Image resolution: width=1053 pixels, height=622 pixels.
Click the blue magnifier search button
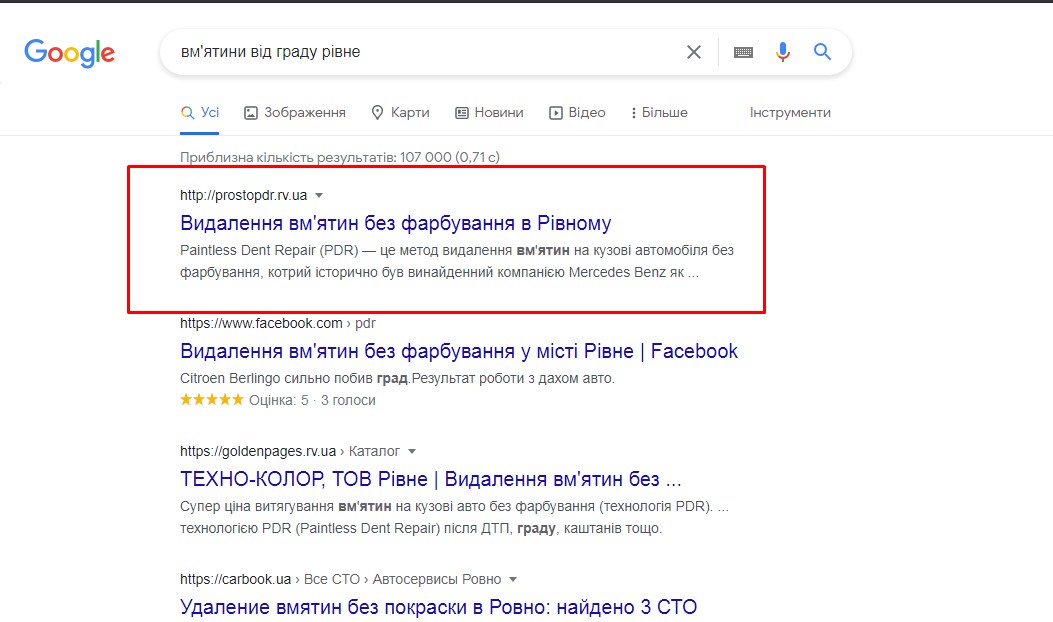[x=823, y=51]
